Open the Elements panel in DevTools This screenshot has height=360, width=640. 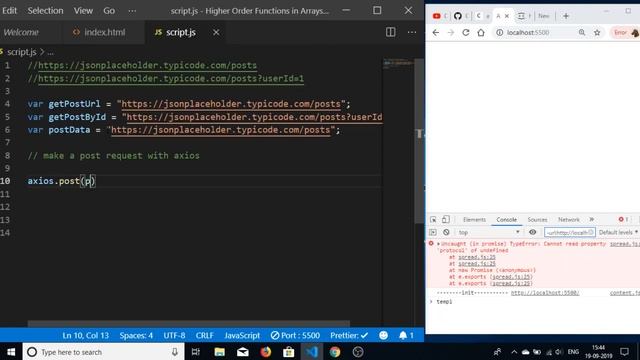click(474, 220)
